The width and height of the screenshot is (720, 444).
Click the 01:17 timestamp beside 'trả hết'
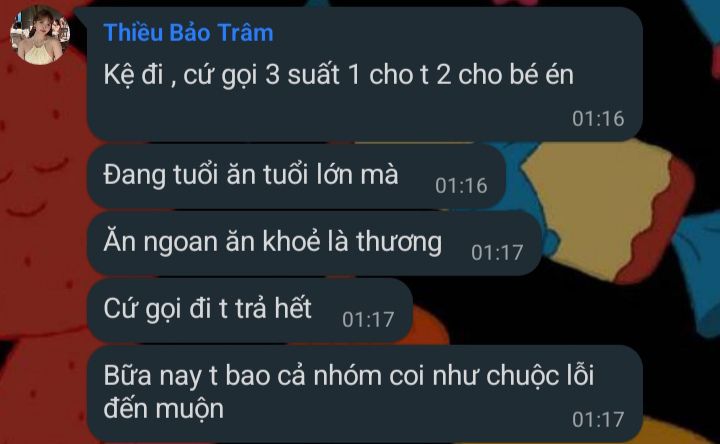click(368, 320)
